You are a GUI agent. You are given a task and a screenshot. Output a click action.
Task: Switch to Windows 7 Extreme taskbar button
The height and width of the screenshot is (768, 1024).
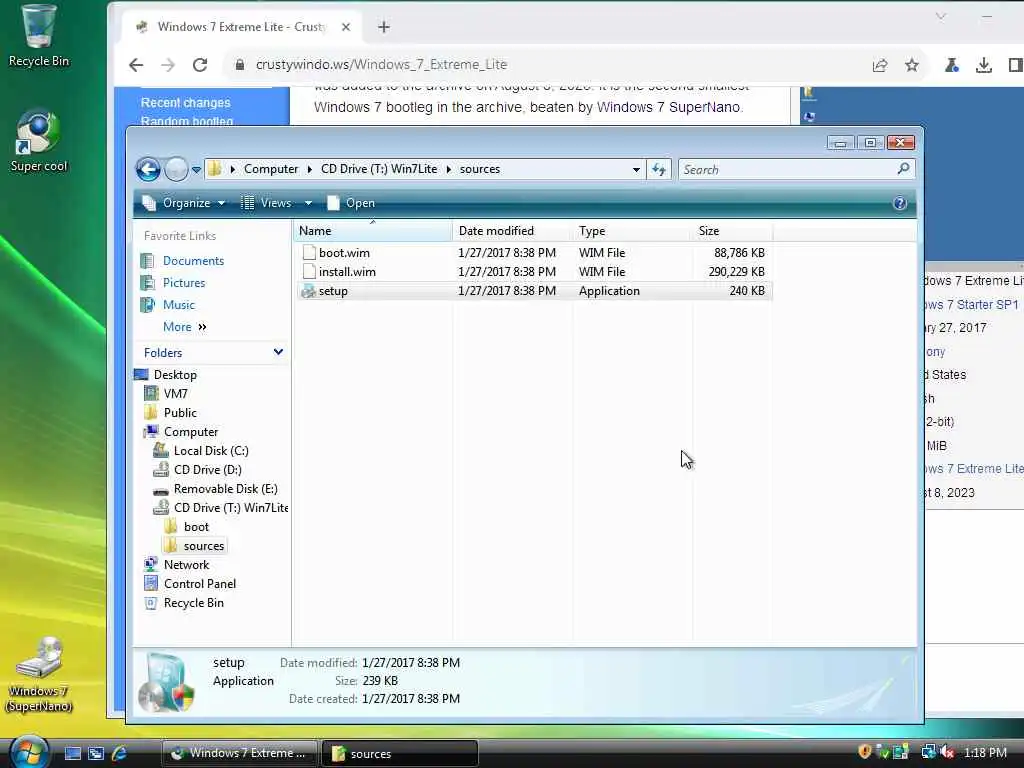pyautogui.click(x=239, y=753)
